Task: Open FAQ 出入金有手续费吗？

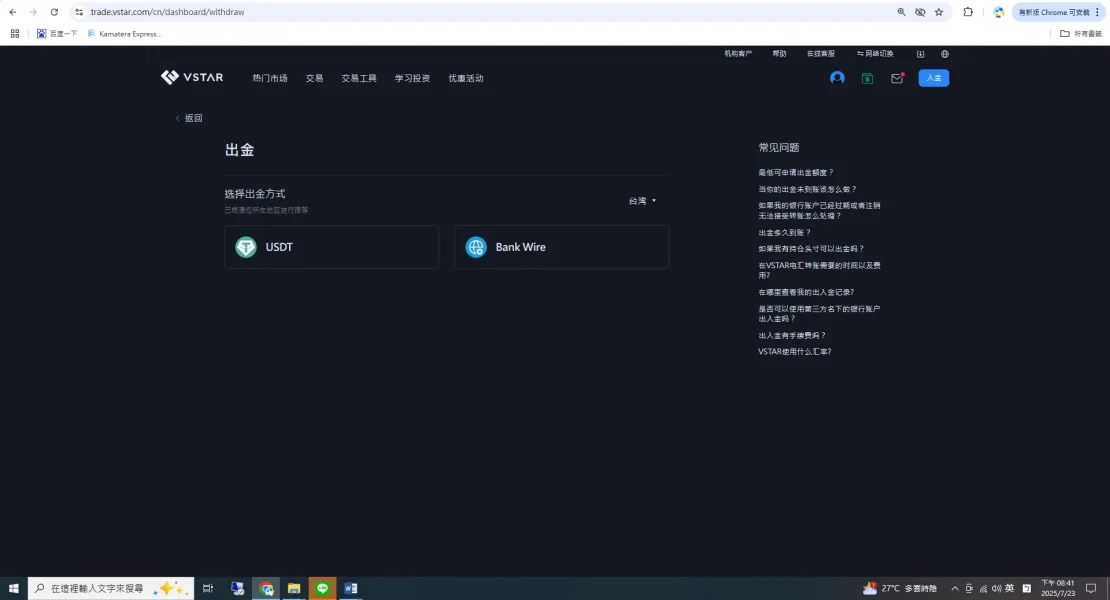Action: [792, 335]
